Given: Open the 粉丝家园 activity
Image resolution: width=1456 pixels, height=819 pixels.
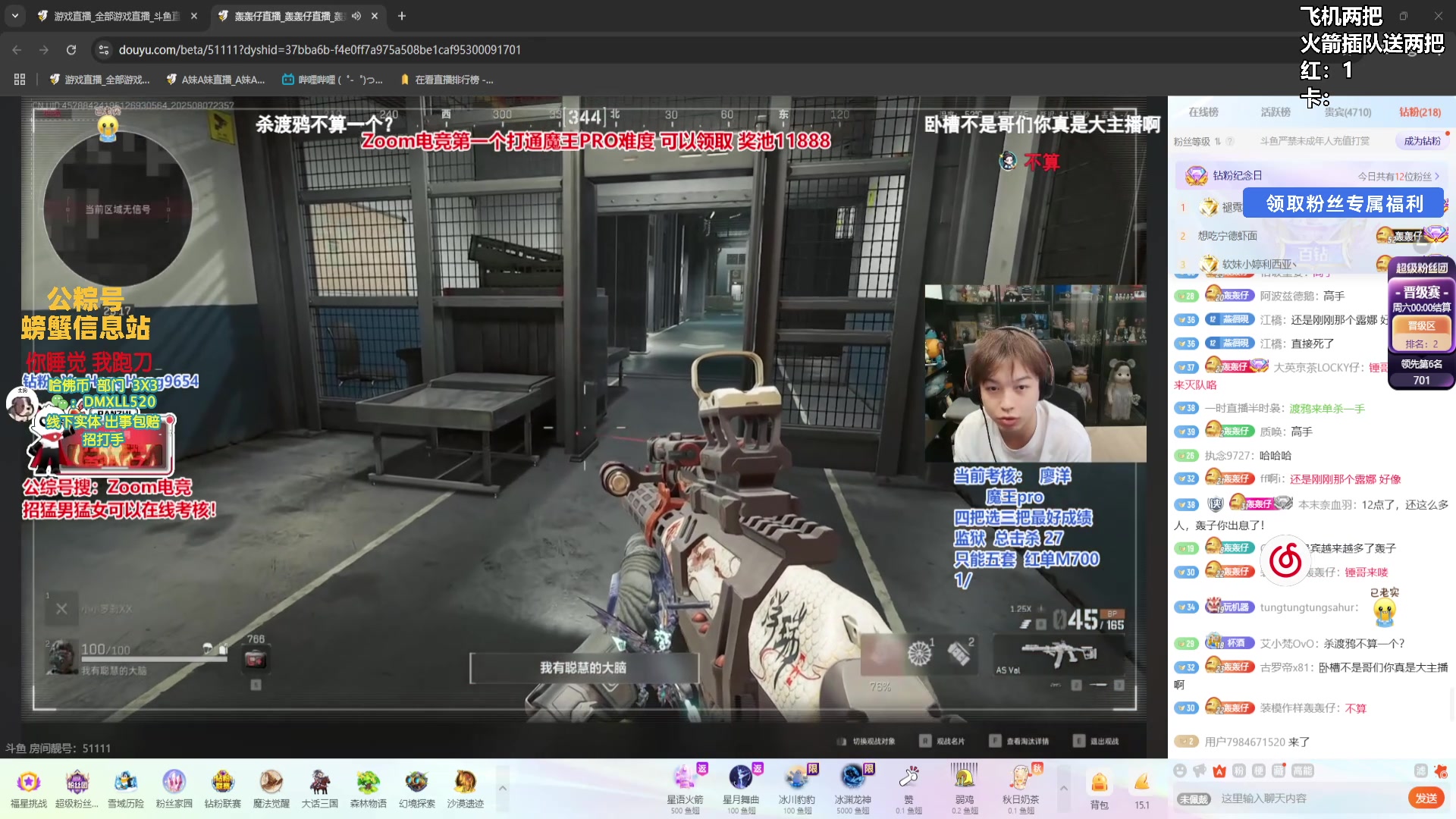Looking at the screenshot, I should tap(174, 789).
